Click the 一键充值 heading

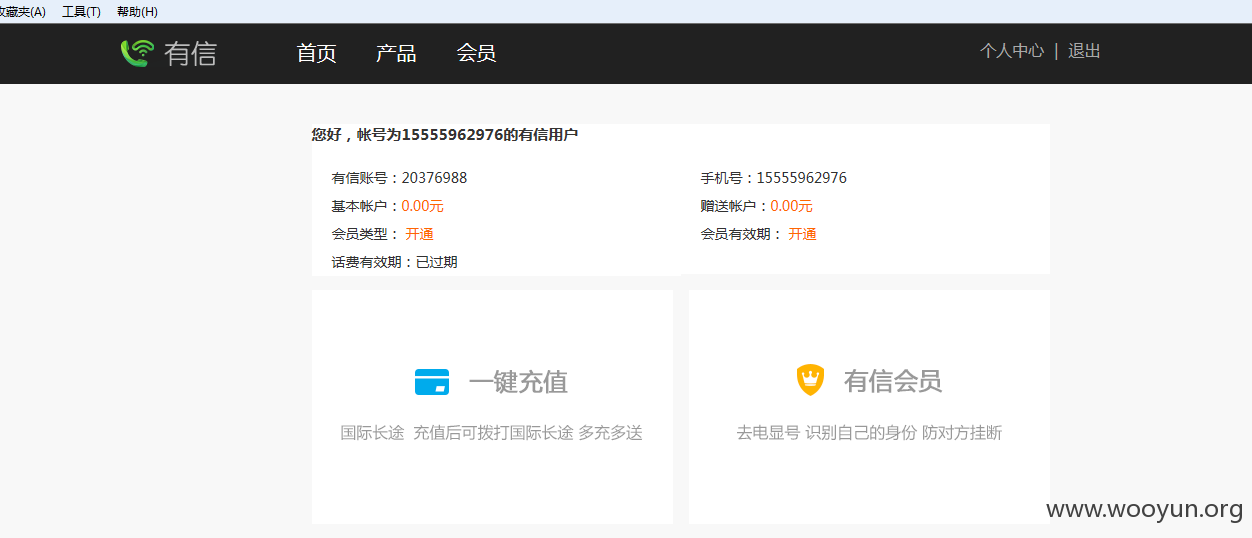point(518,382)
